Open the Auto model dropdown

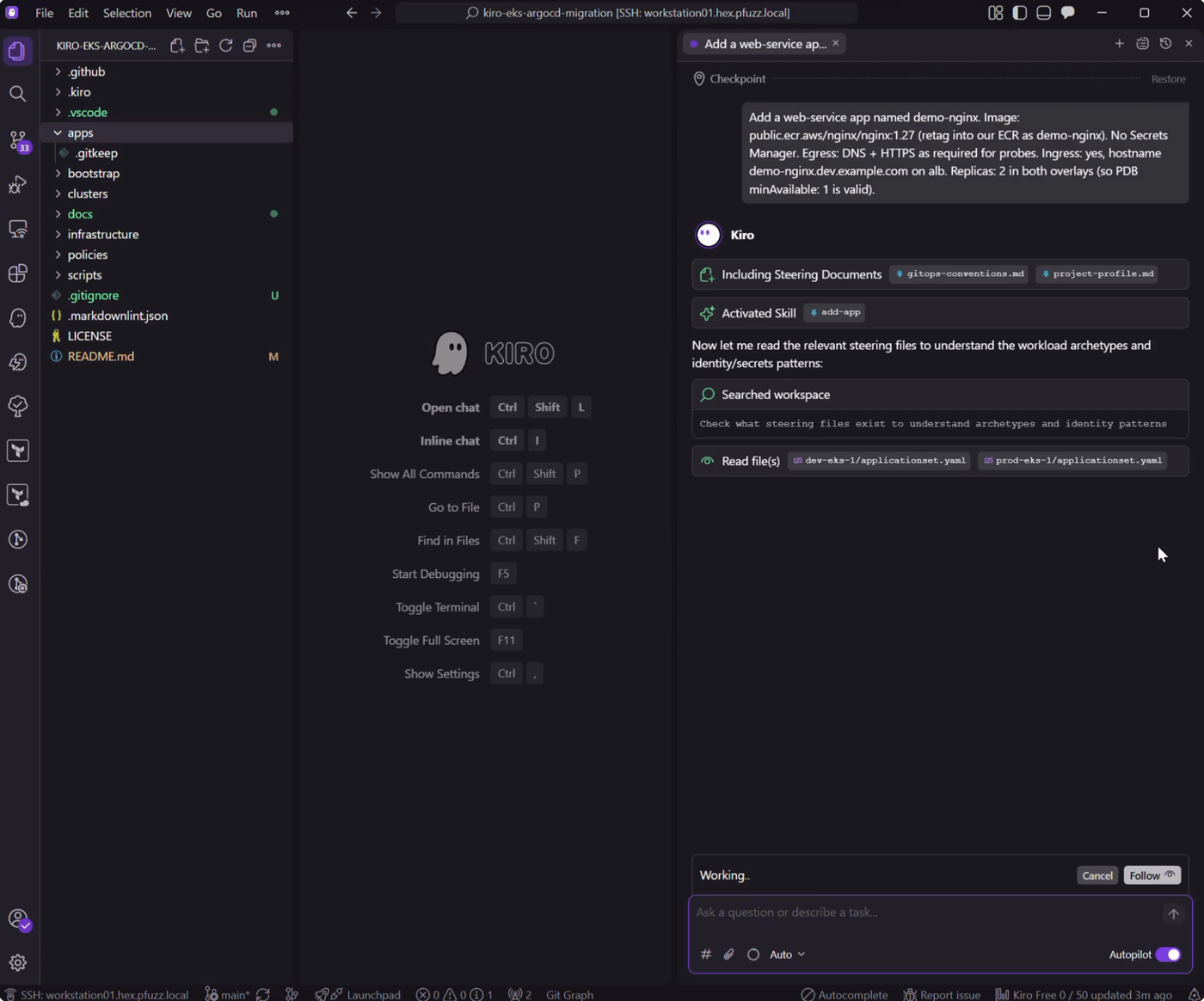coord(787,954)
